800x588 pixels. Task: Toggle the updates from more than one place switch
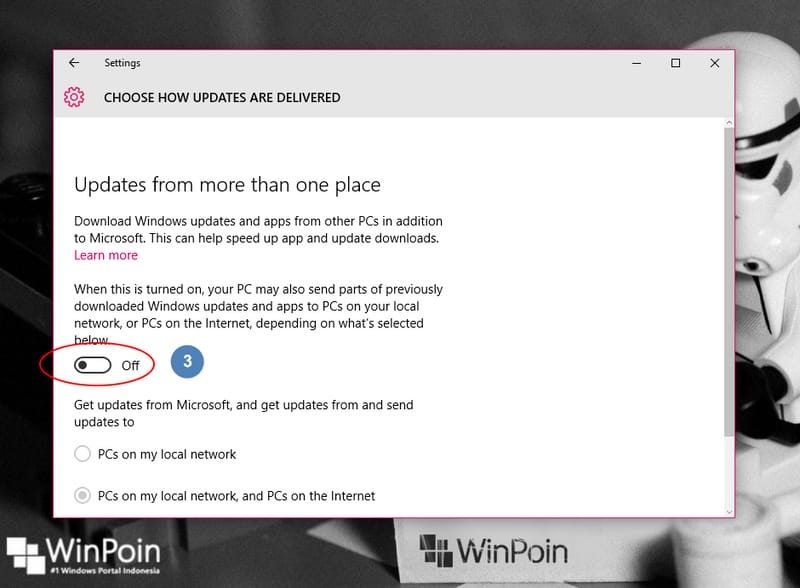(93, 365)
